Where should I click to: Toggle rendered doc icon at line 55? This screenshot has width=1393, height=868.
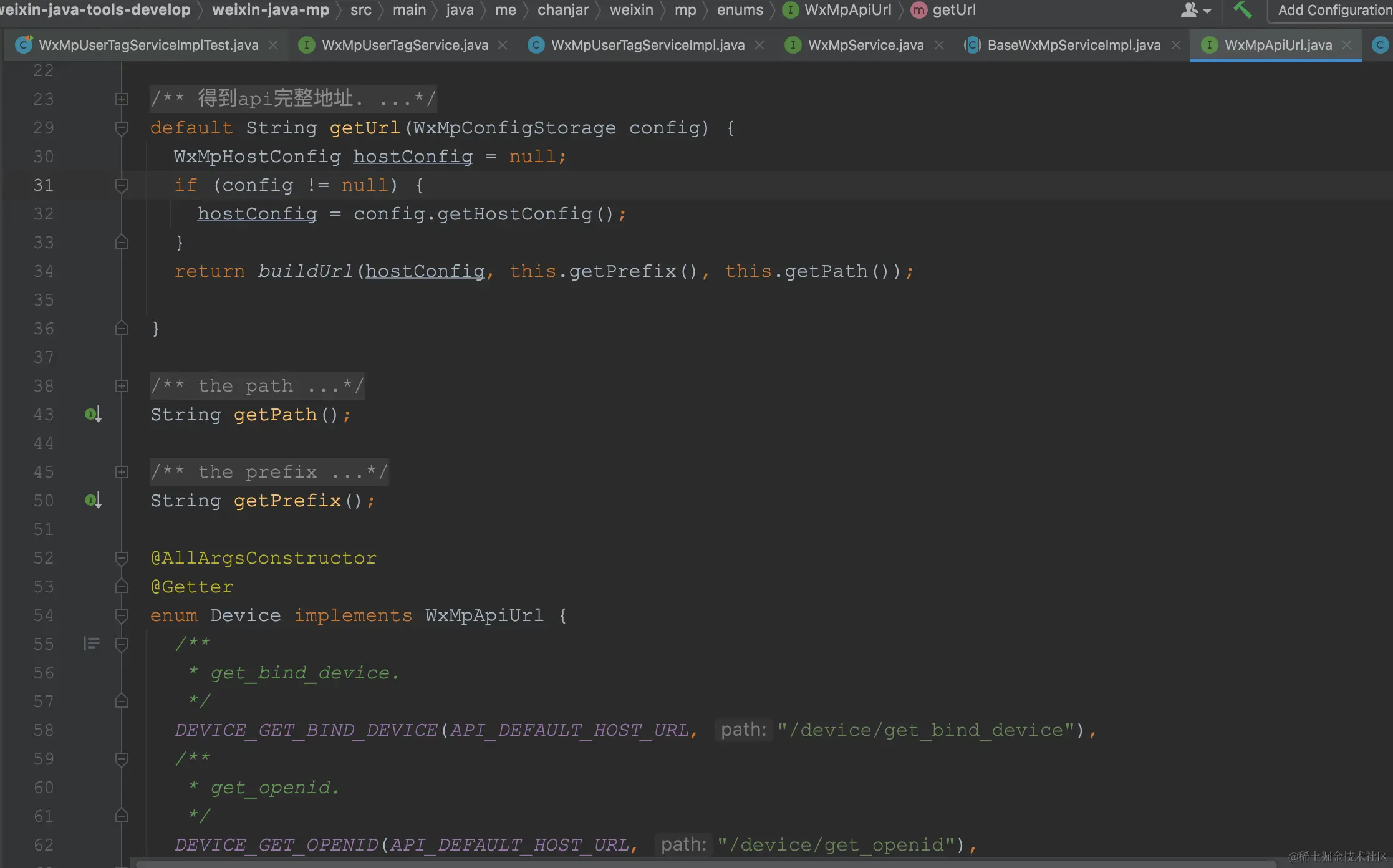pos(91,644)
